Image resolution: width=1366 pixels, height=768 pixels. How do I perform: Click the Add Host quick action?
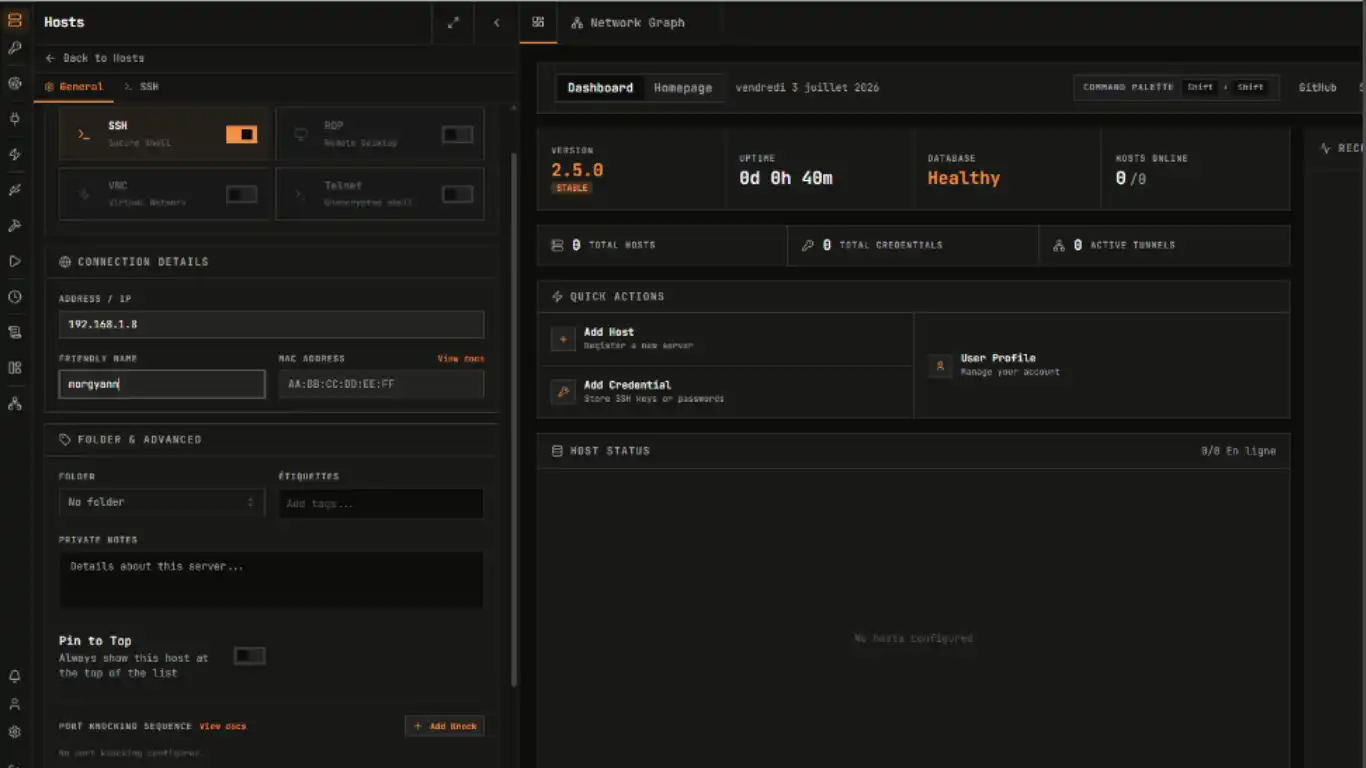click(x=726, y=339)
